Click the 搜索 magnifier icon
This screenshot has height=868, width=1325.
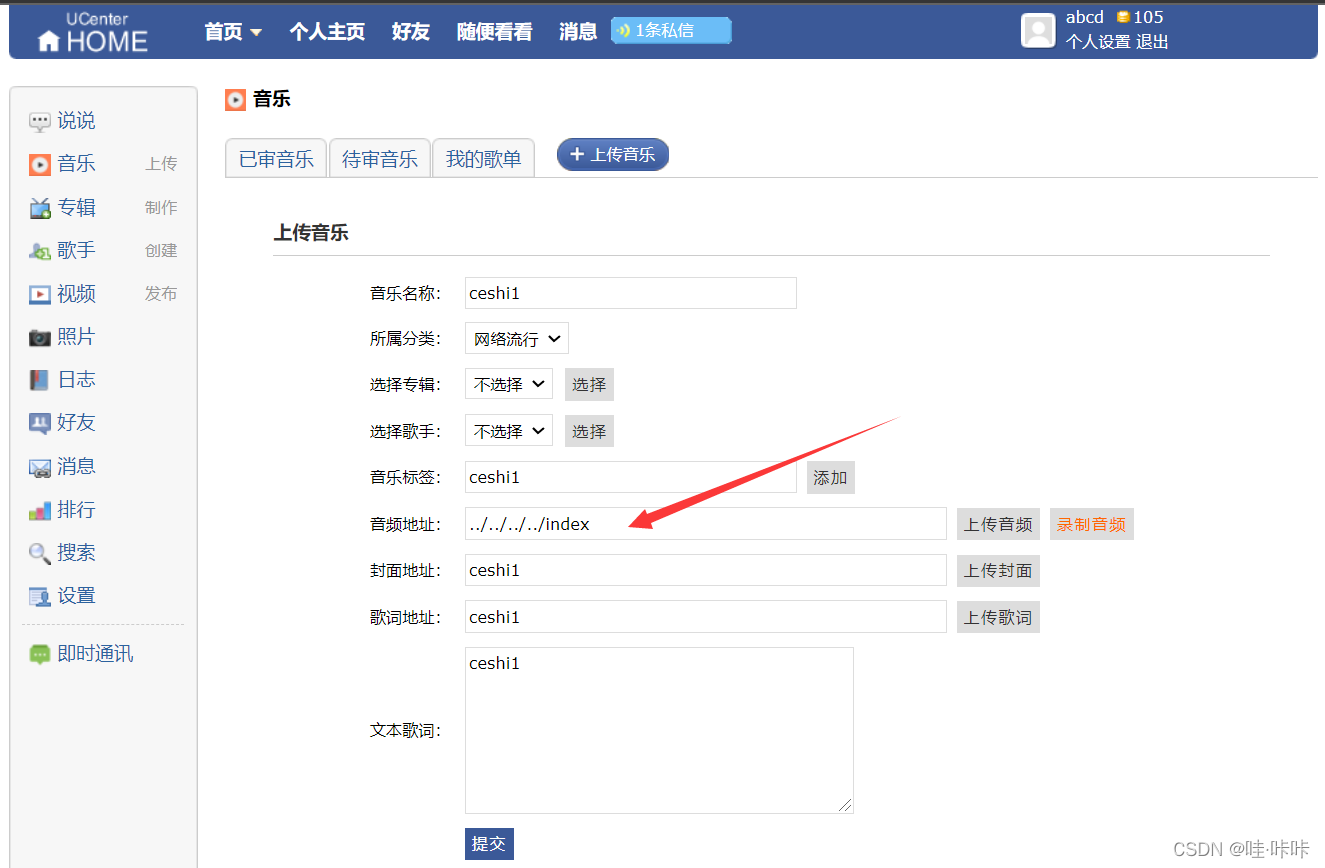tap(40, 552)
